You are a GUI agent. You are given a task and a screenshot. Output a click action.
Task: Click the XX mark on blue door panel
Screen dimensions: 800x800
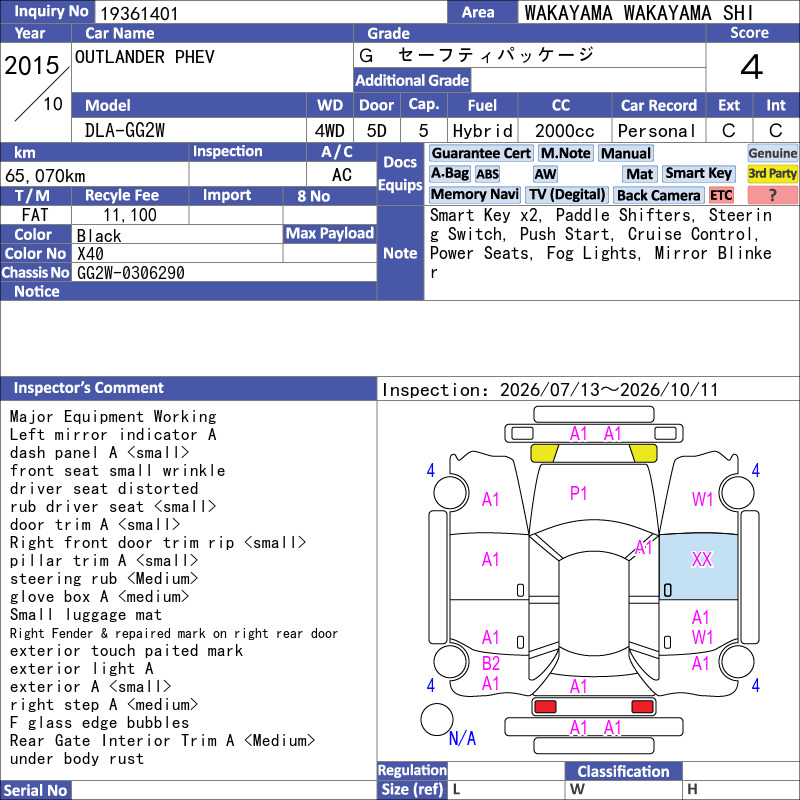(x=702, y=560)
